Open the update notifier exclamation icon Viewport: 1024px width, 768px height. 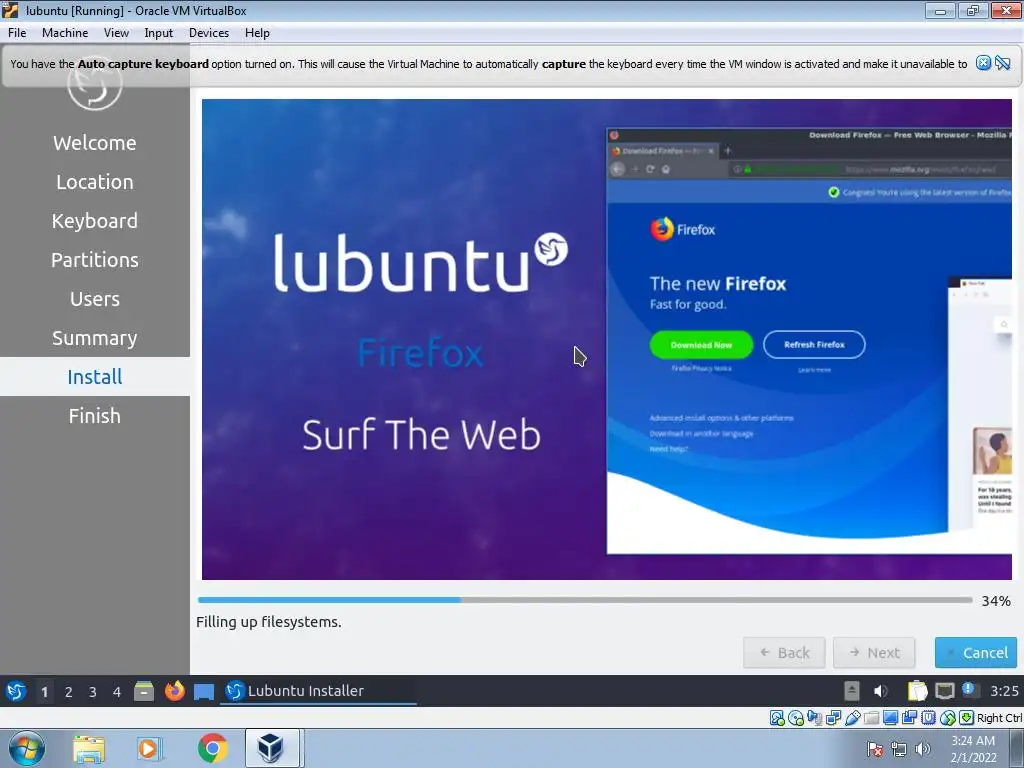(968, 690)
